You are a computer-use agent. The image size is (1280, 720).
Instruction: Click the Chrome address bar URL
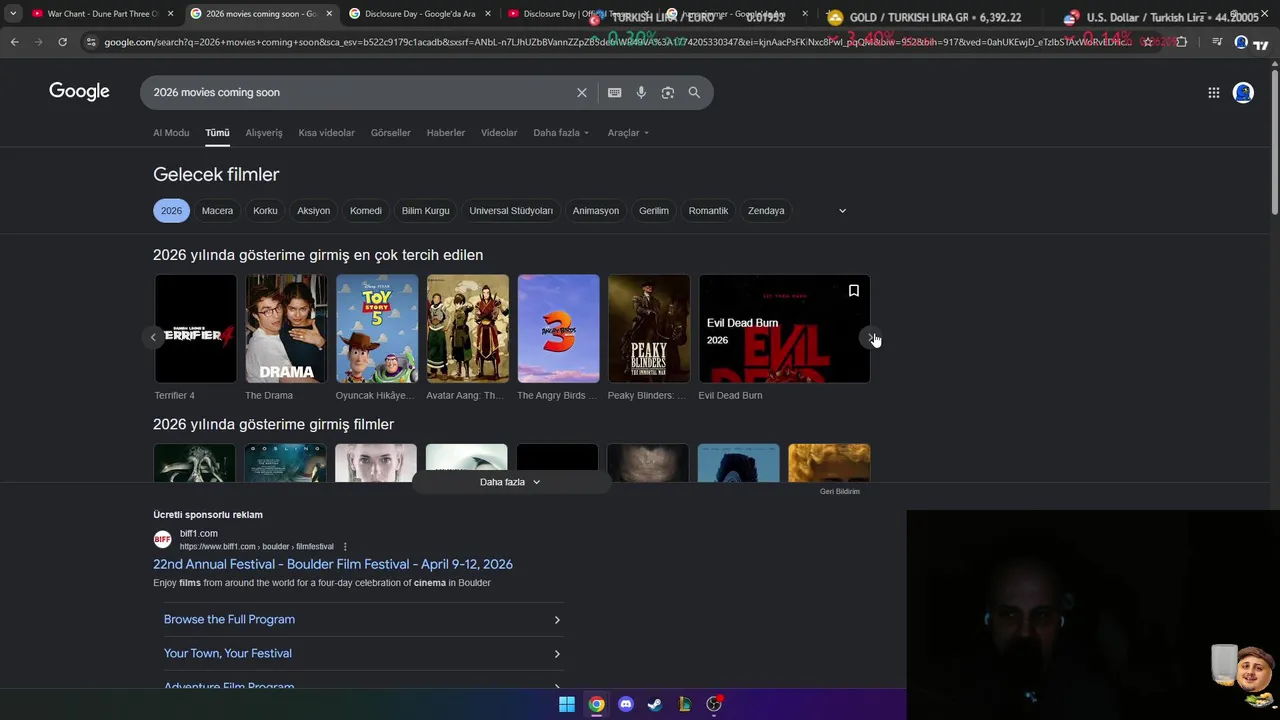tap(615, 42)
